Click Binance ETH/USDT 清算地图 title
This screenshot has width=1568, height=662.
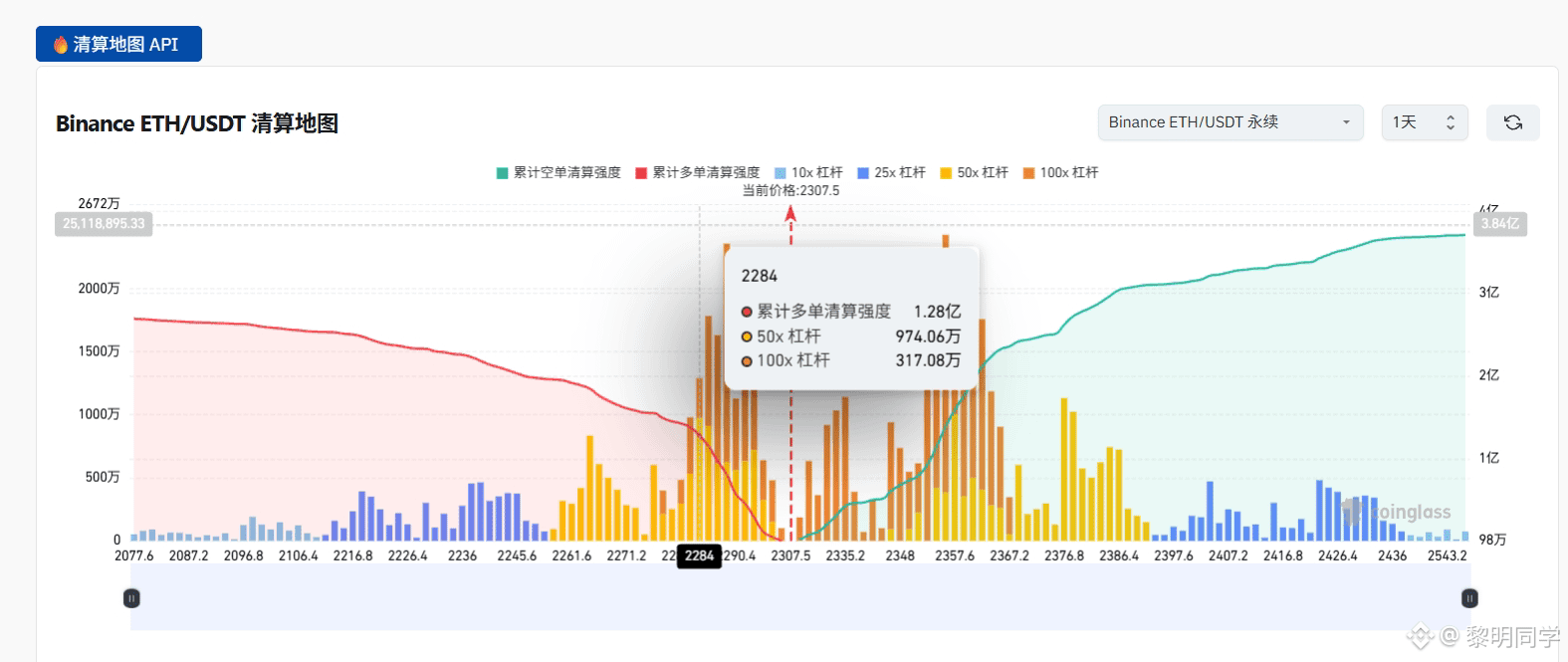pyautogui.click(x=197, y=123)
